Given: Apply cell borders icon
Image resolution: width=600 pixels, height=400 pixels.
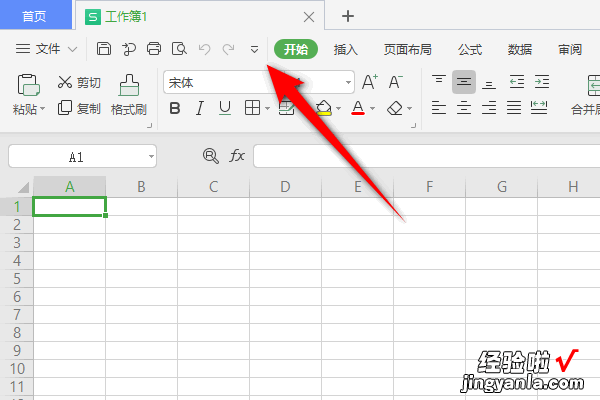Looking at the screenshot, I should click(253, 108).
